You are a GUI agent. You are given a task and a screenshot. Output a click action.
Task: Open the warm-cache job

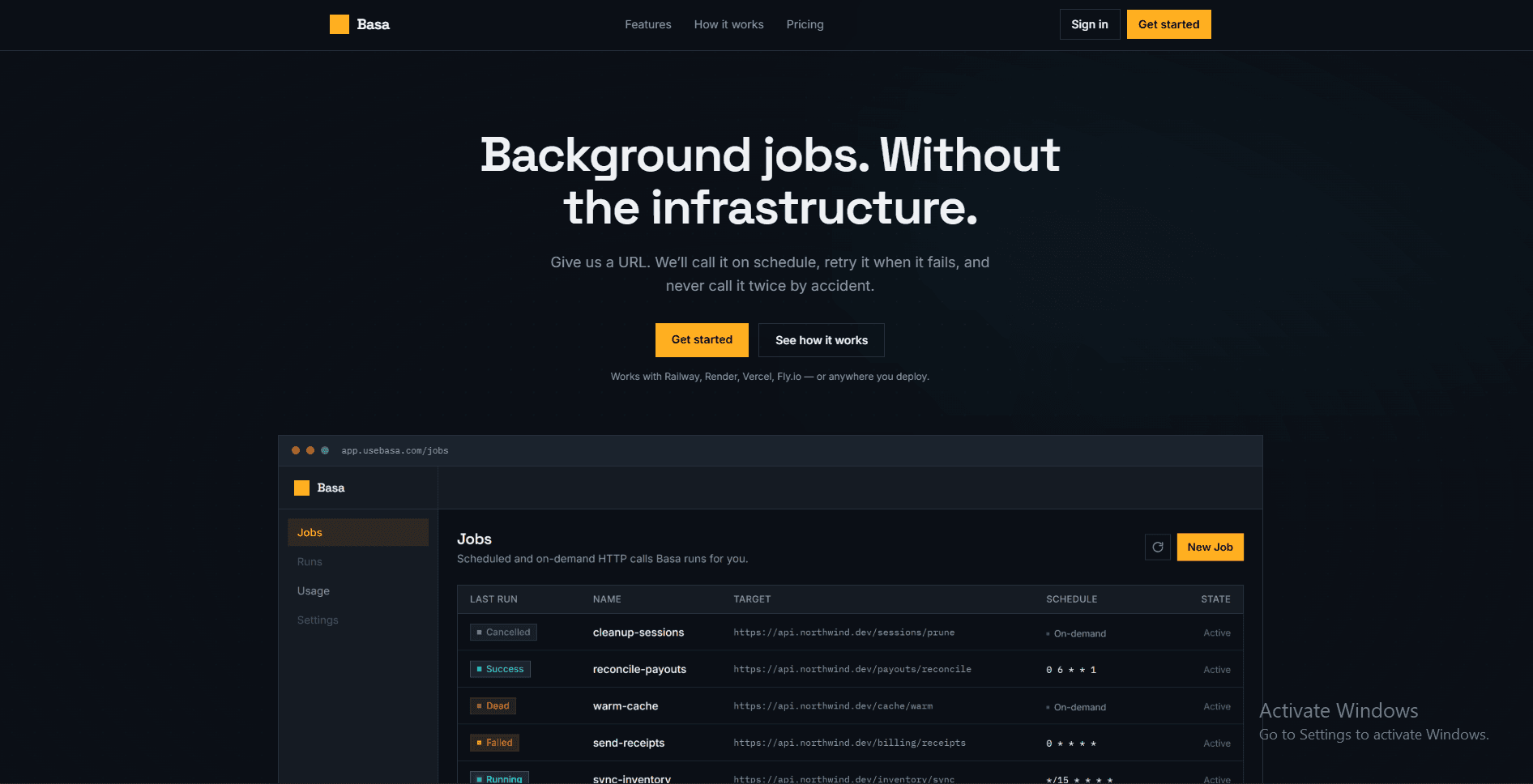click(626, 706)
